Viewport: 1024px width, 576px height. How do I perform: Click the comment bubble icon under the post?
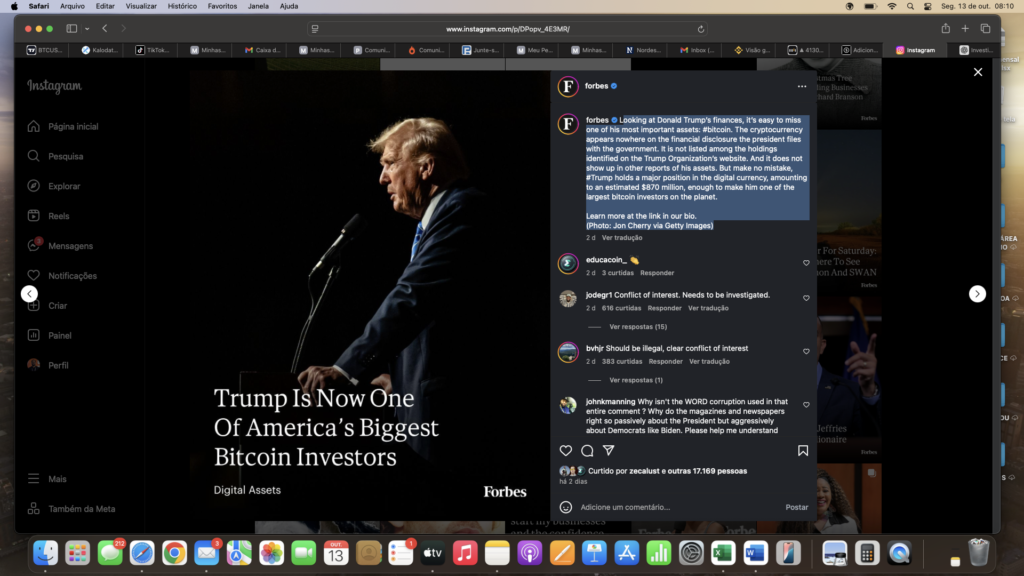tap(587, 451)
